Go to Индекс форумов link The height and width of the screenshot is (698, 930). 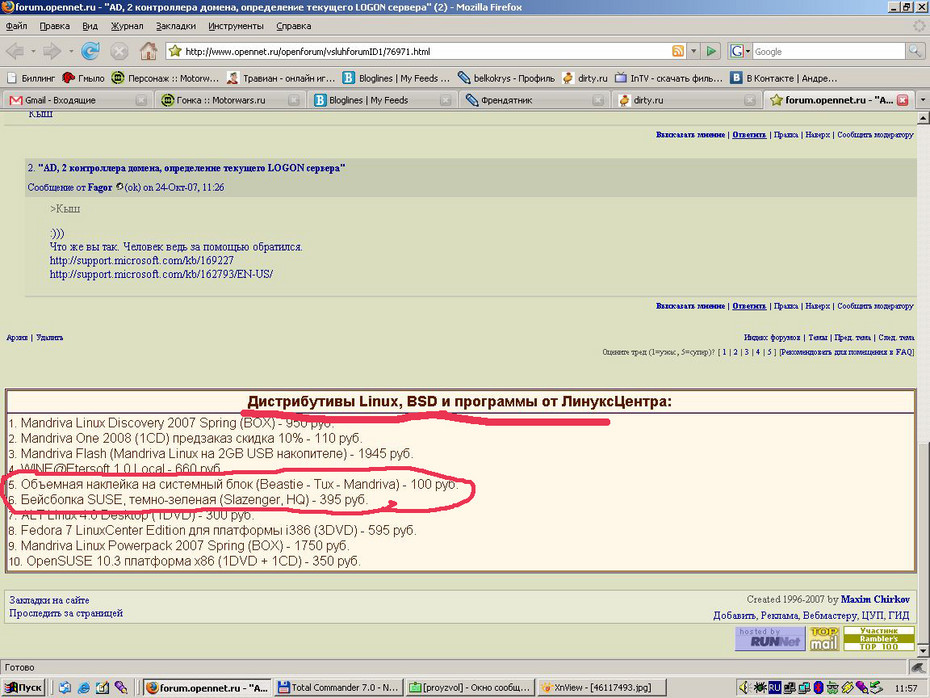point(772,337)
